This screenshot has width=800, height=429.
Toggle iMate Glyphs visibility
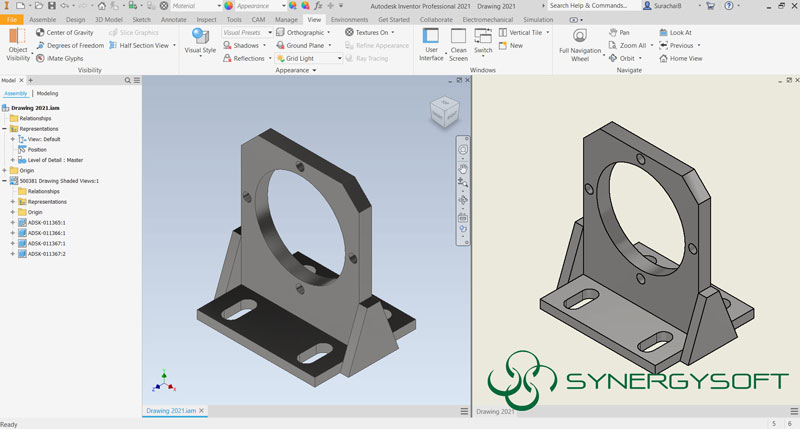(40, 58)
